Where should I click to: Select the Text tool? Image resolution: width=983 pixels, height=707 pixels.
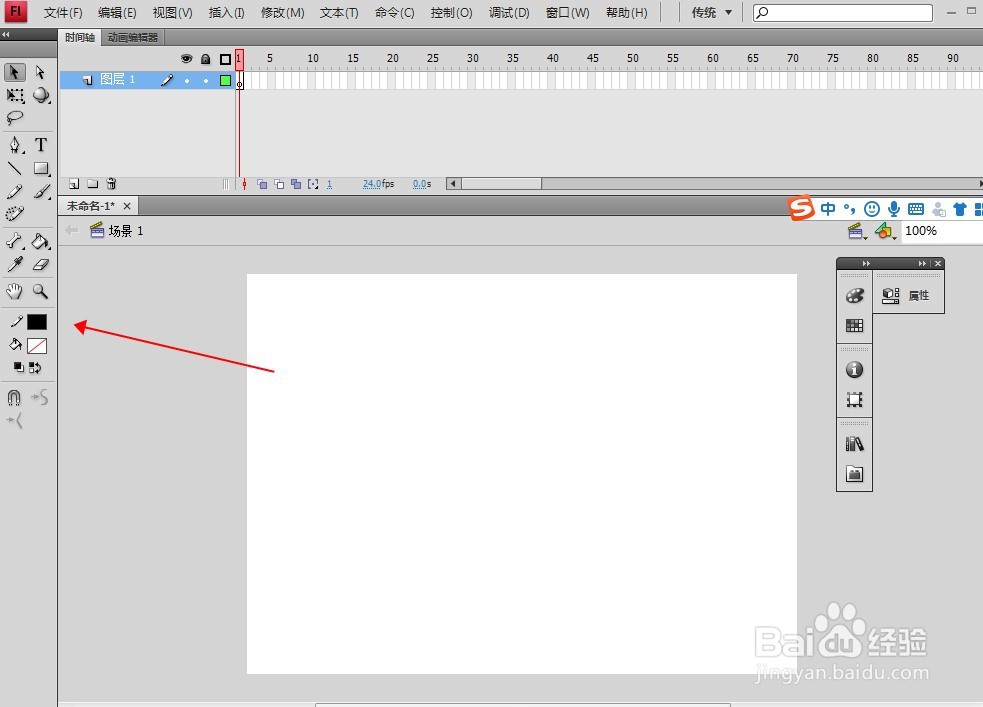point(41,145)
